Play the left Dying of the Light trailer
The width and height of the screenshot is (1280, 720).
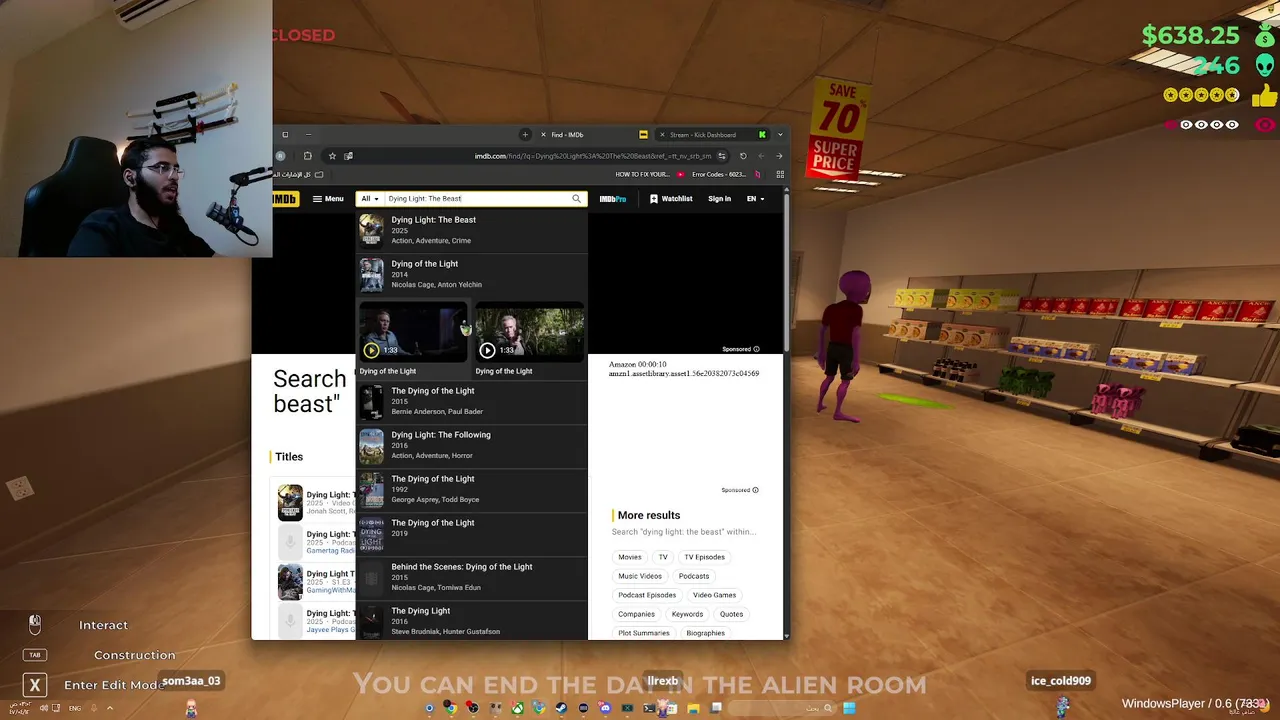(x=413, y=333)
